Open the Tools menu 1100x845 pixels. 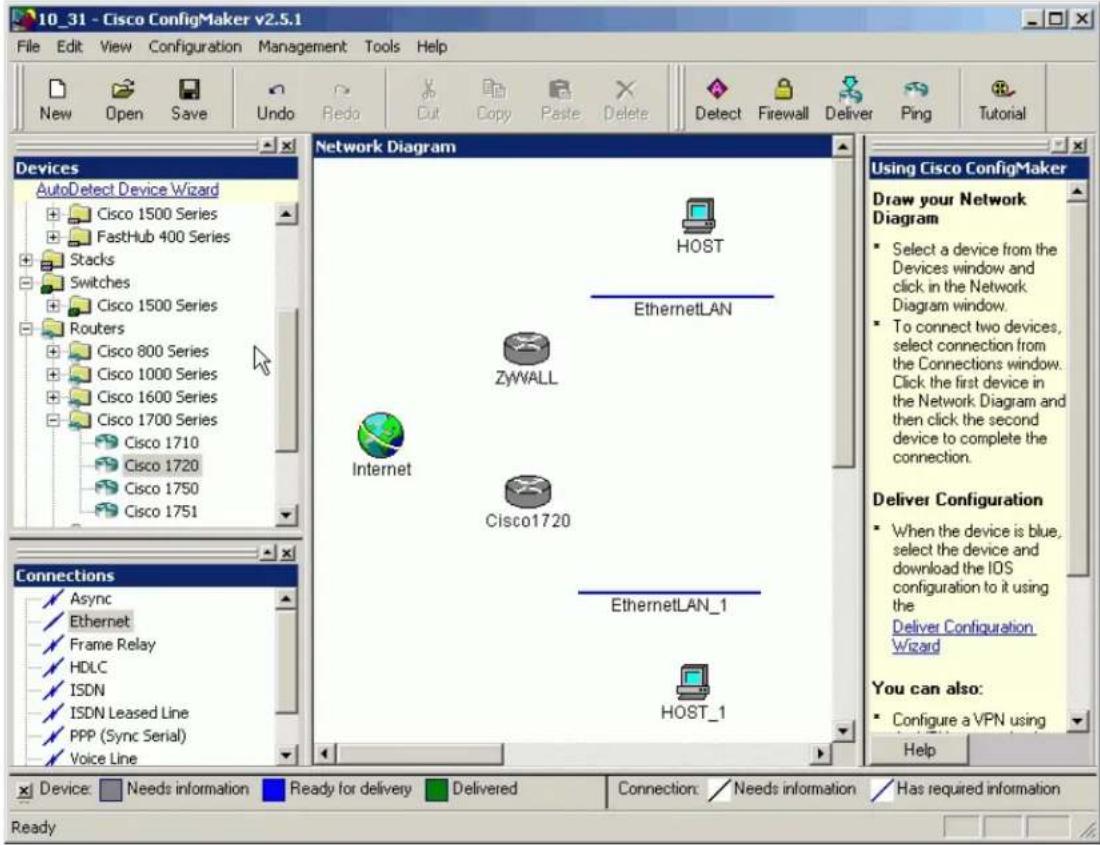[x=382, y=47]
